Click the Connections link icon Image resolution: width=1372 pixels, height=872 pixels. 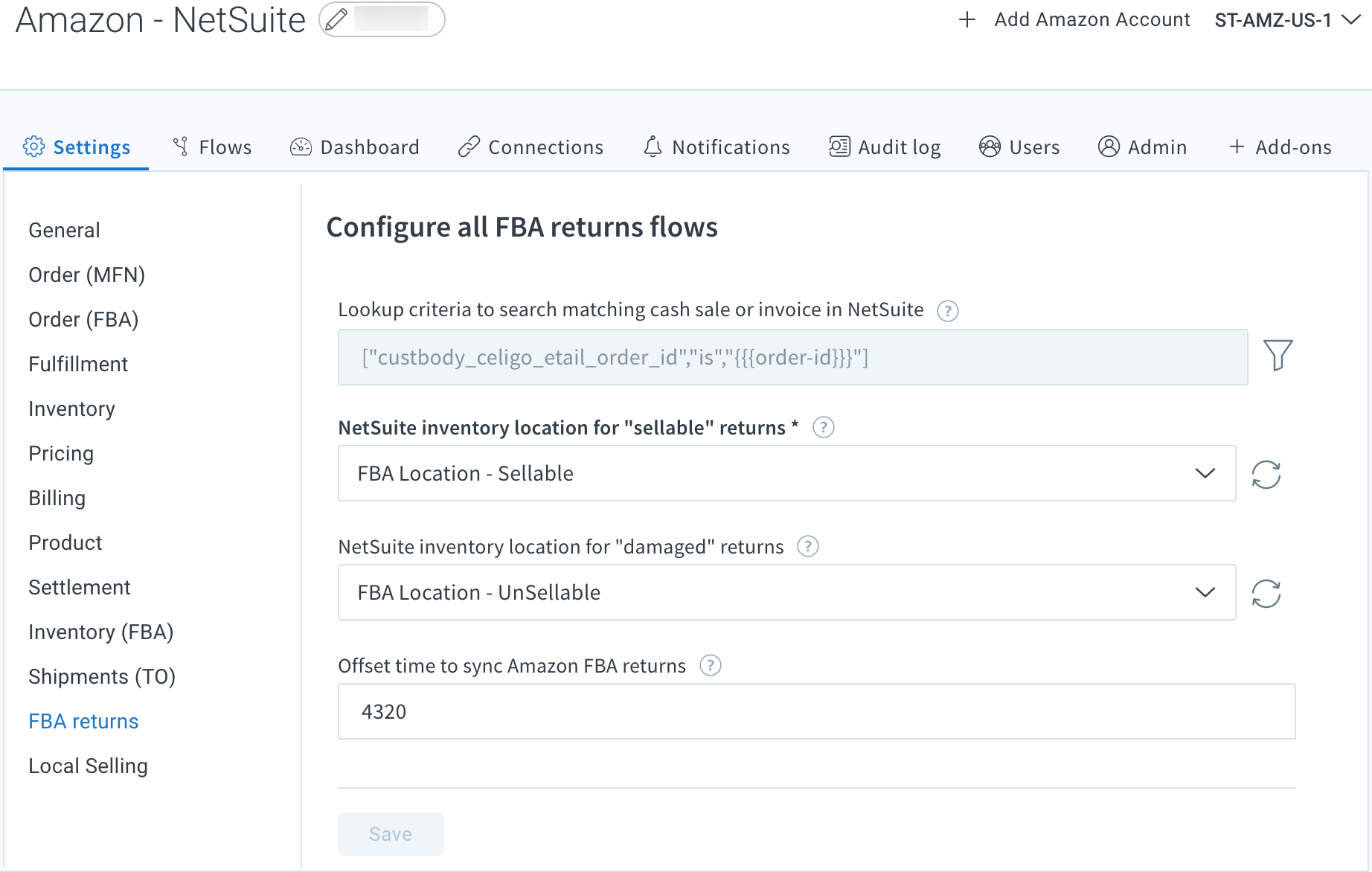point(469,147)
